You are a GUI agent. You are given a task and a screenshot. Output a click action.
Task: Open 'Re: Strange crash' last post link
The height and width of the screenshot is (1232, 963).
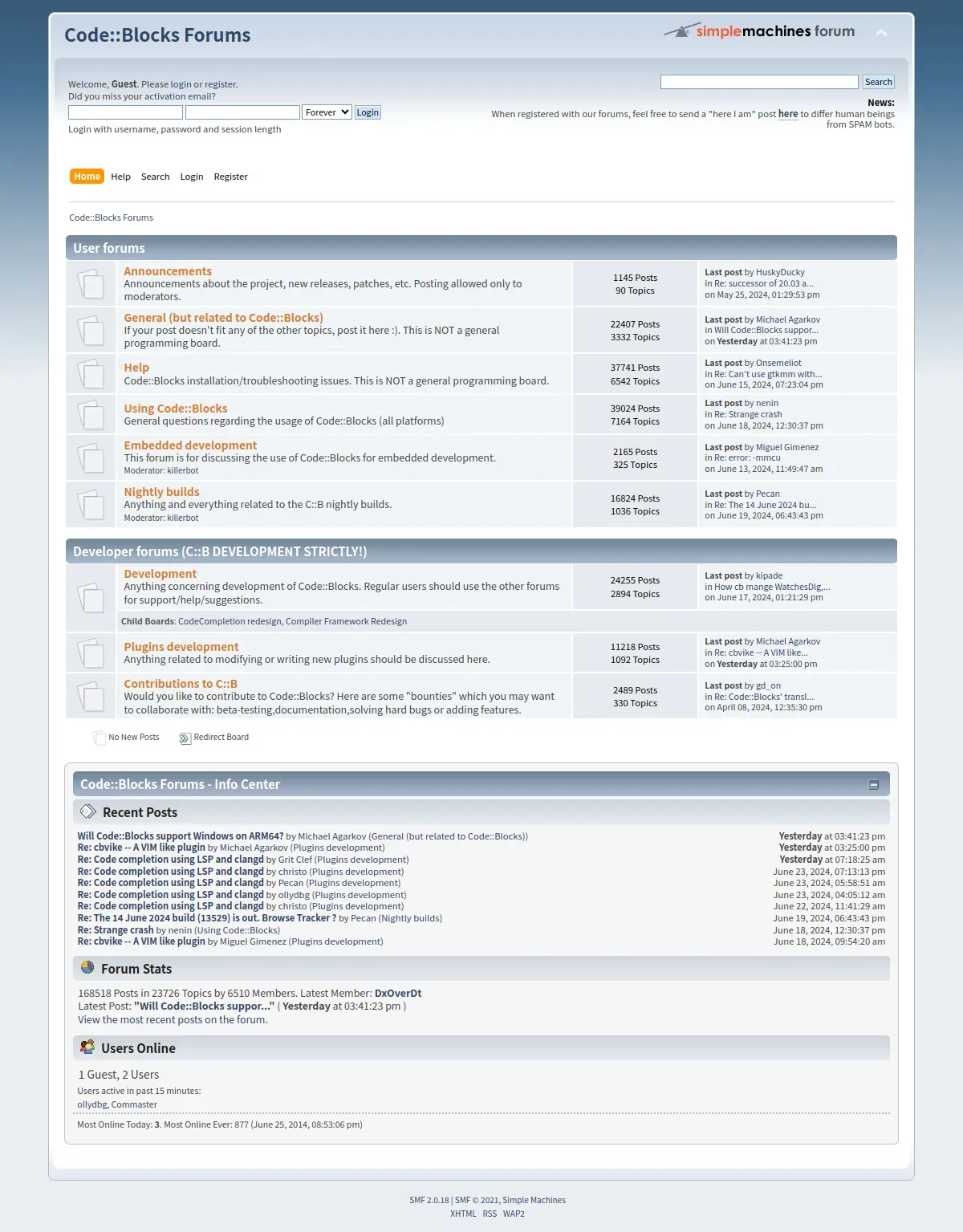tap(748, 414)
